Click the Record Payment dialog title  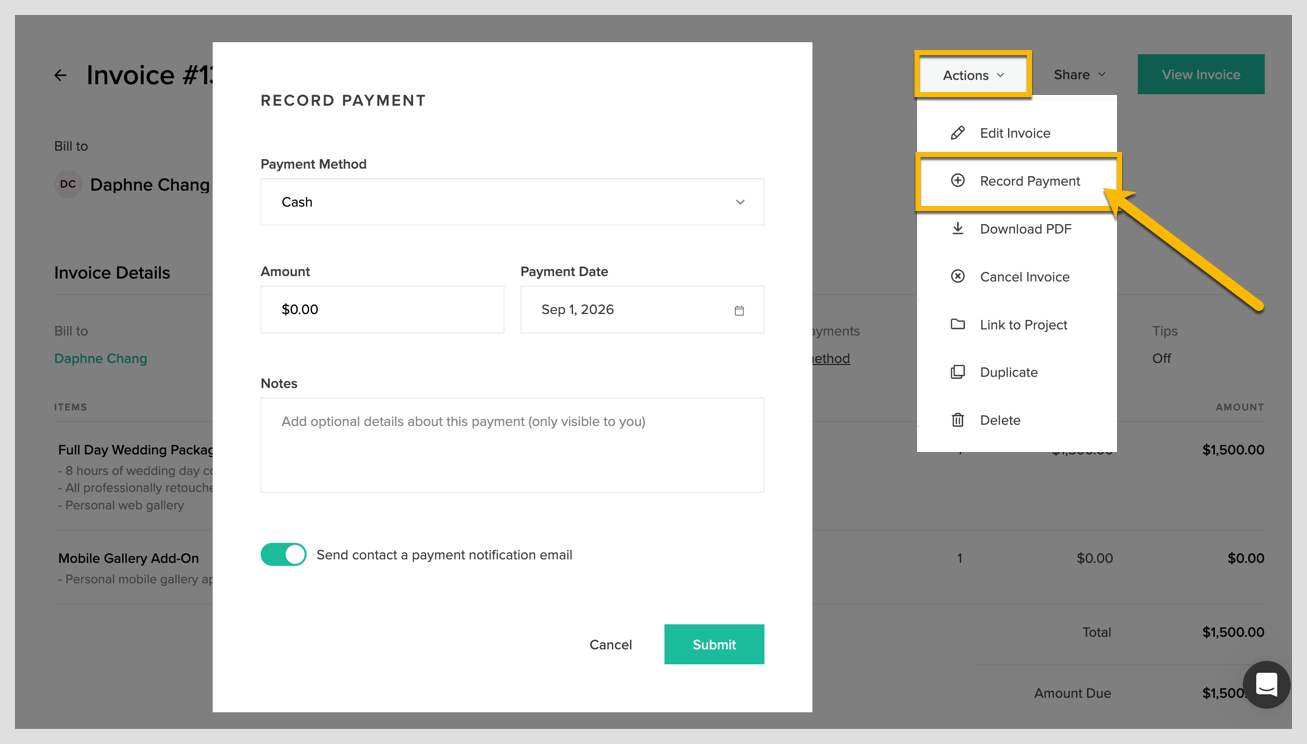click(343, 101)
